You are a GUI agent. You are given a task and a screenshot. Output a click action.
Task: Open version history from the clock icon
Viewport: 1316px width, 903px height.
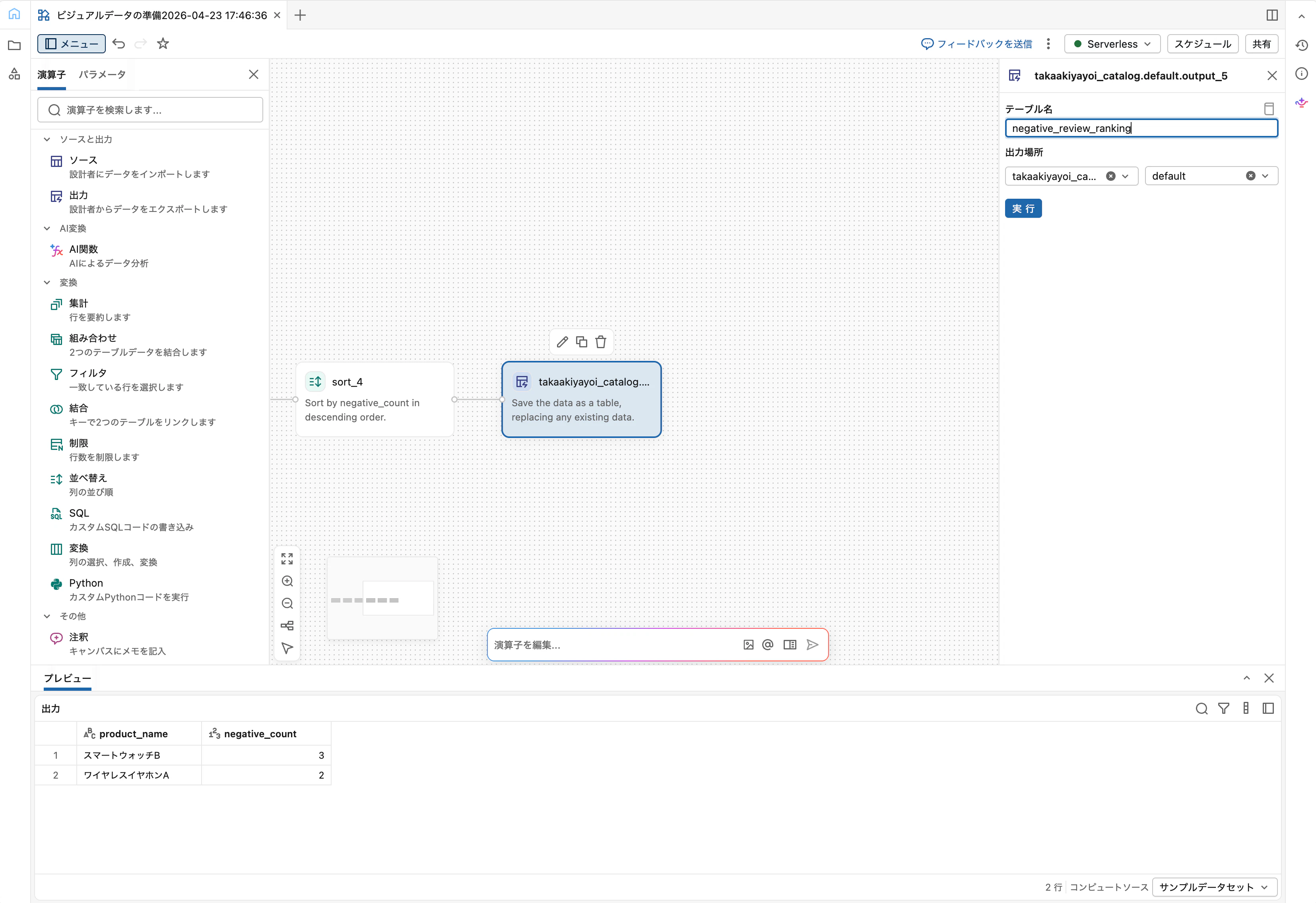tap(1301, 45)
